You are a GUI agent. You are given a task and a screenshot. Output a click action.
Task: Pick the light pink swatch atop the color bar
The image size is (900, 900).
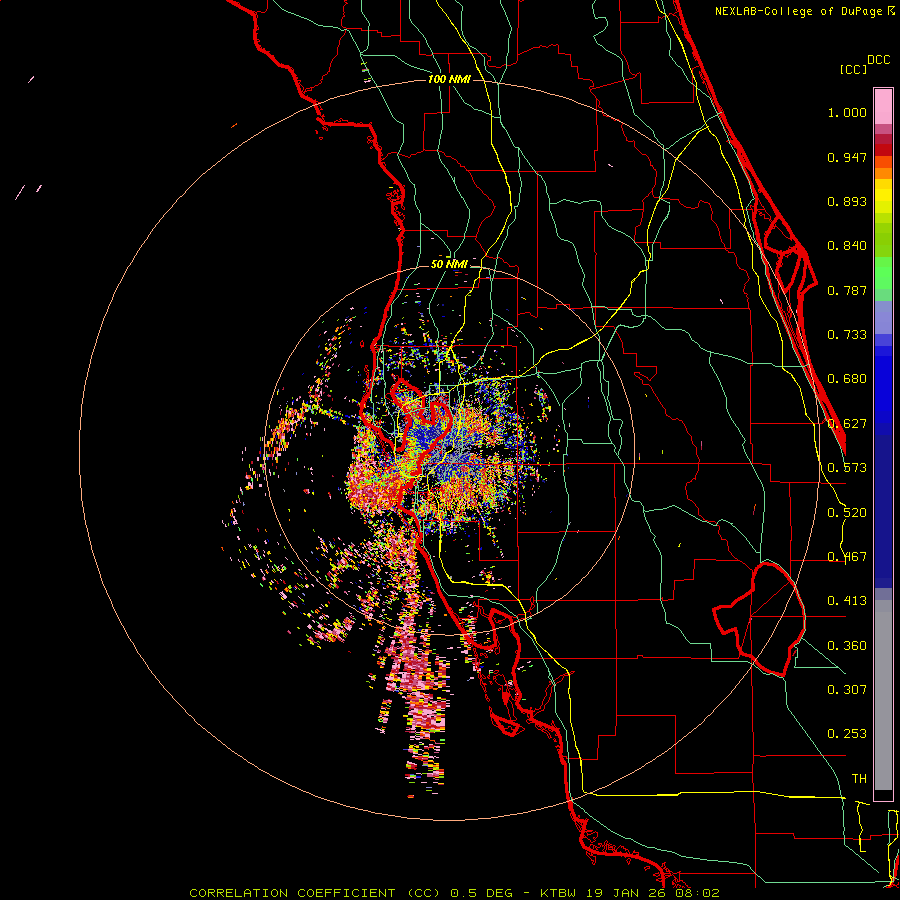(883, 106)
